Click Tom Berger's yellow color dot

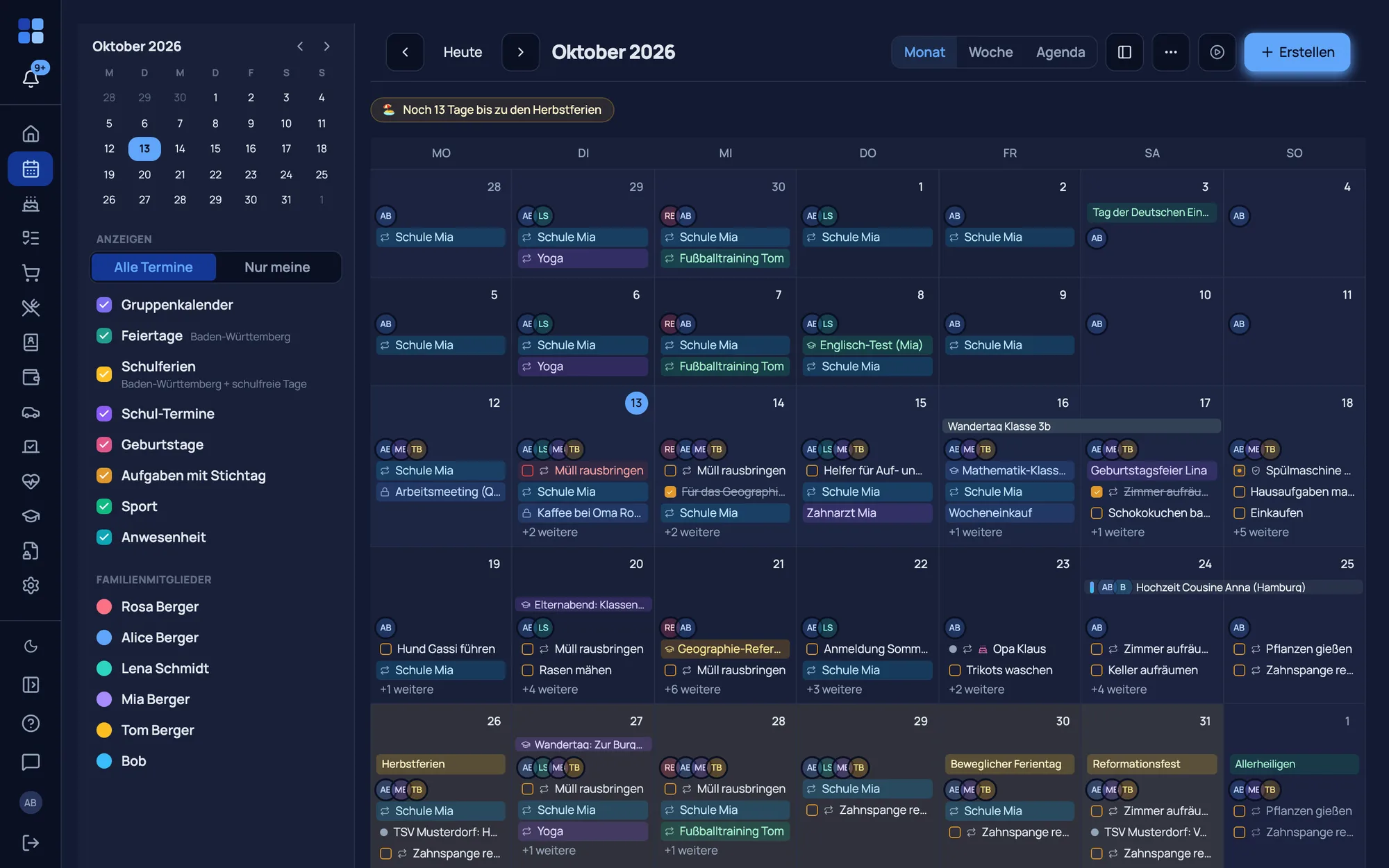[x=104, y=731]
